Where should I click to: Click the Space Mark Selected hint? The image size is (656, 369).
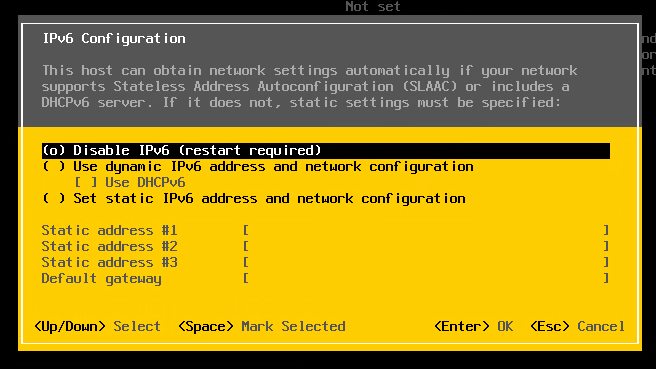pos(262,326)
